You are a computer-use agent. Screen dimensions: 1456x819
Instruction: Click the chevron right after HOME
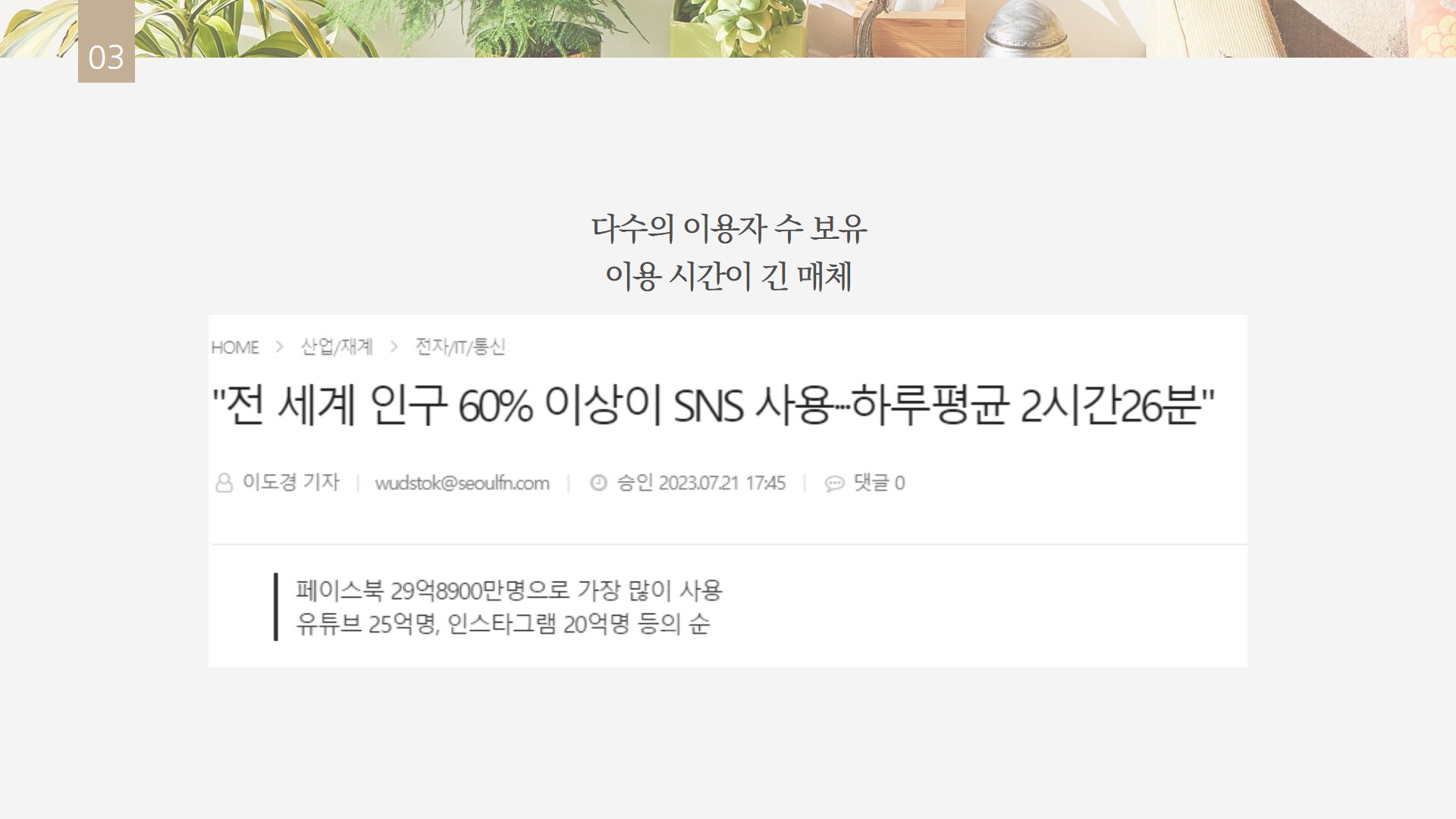click(x=279, y=347)
